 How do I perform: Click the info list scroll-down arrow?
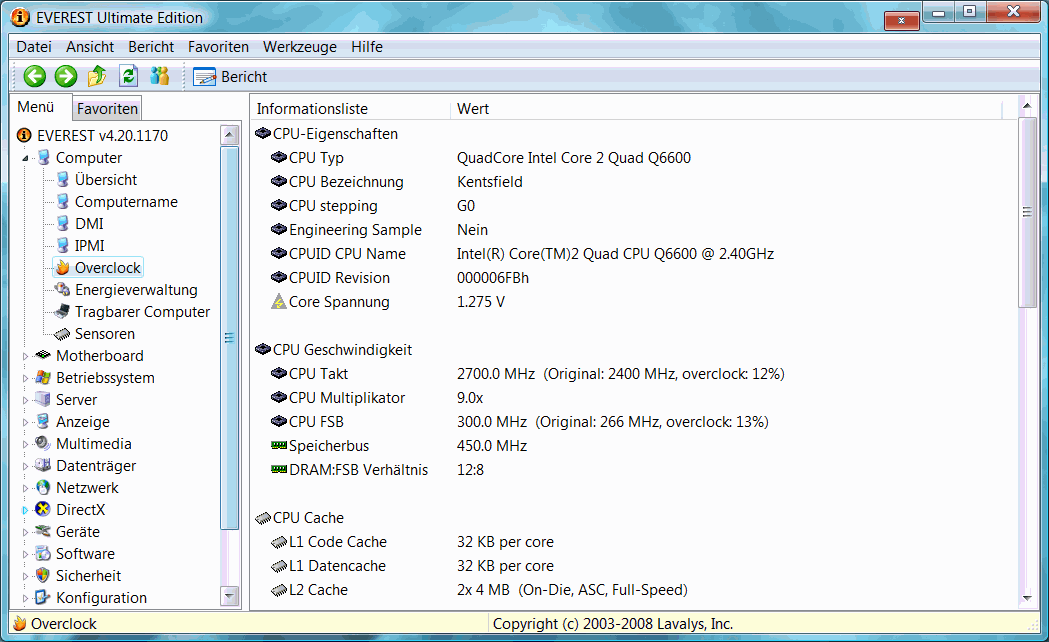click(x=1027, y=598)
